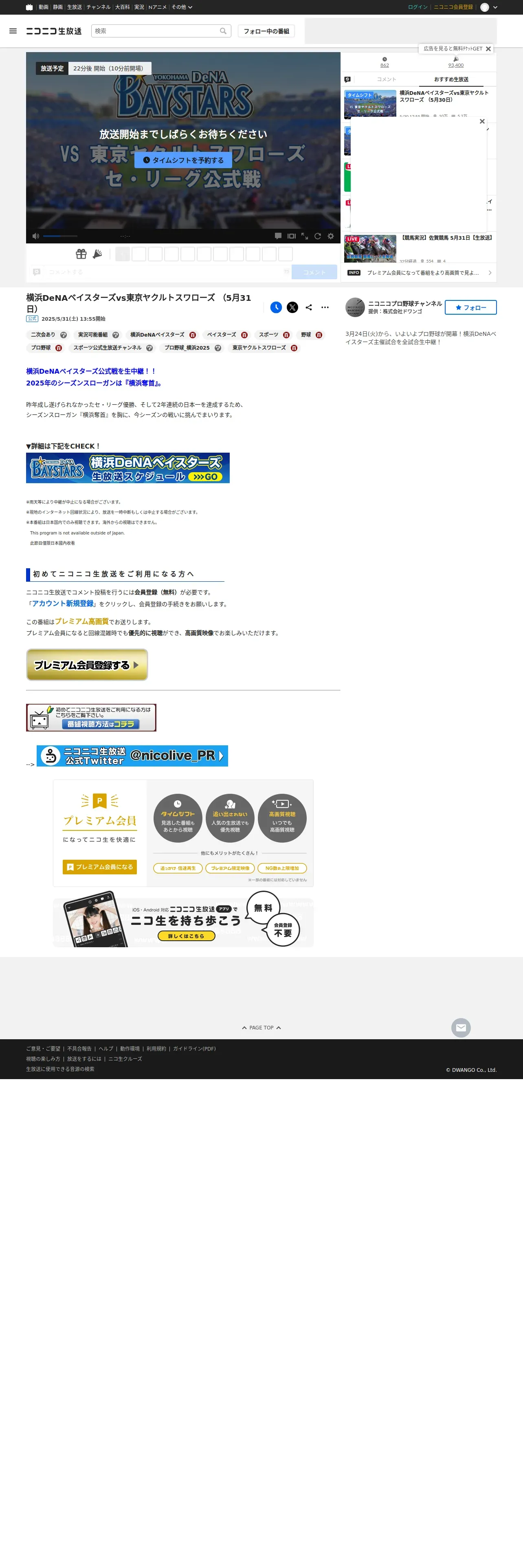Open the gift icon below player
Image resolution: width=523 pixels, height=1568 pixels.
click(x=81, y=254)
